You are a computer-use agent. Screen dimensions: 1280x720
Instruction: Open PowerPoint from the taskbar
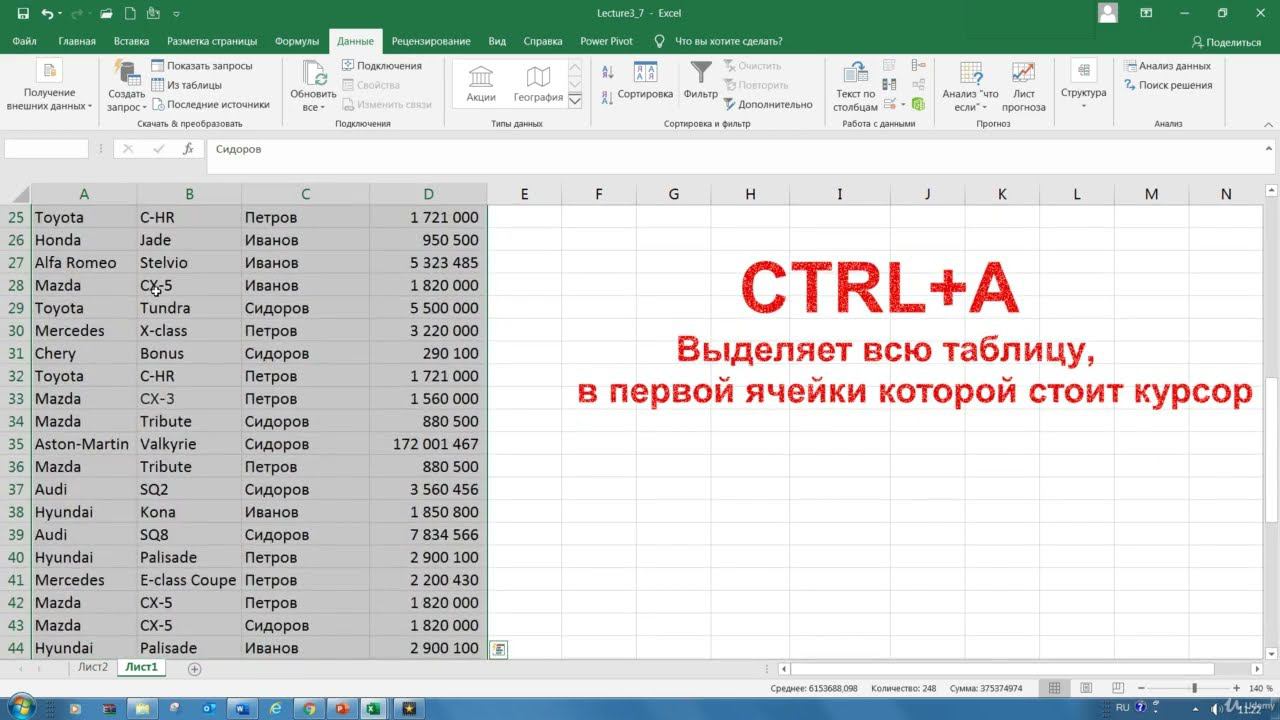341,708
